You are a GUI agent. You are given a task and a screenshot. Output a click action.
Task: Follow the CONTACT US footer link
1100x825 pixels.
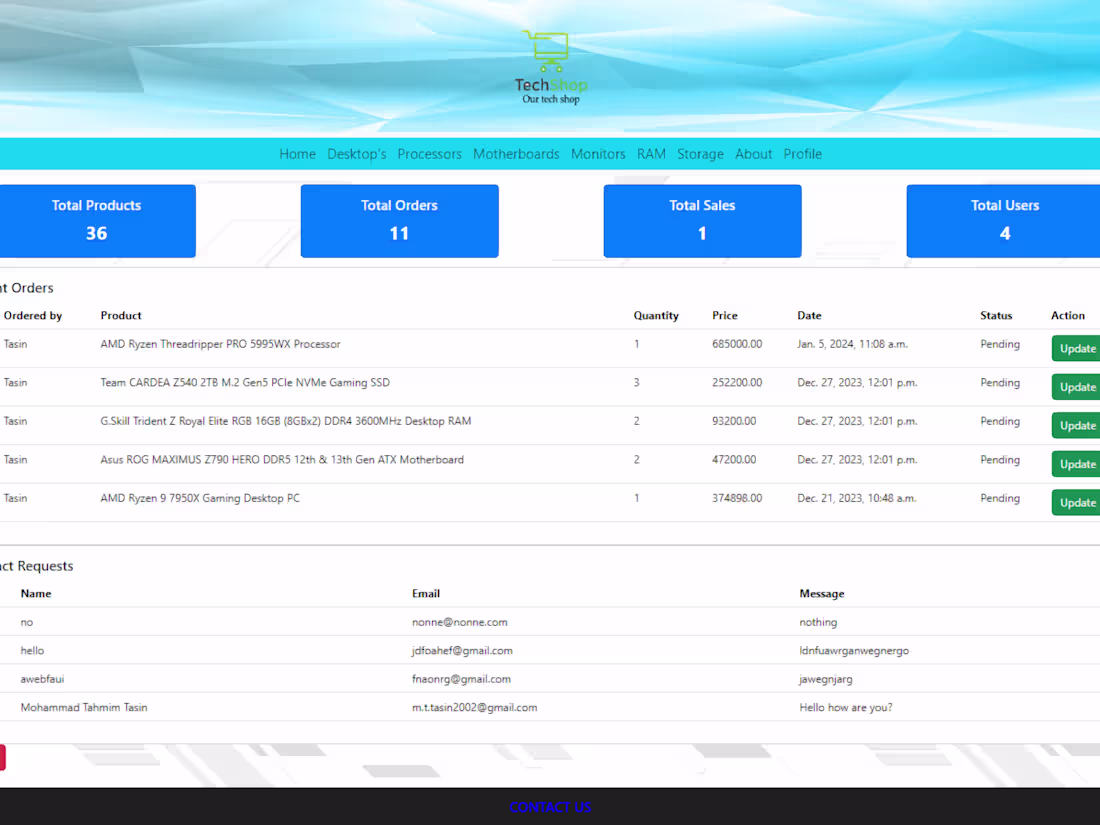550,807
